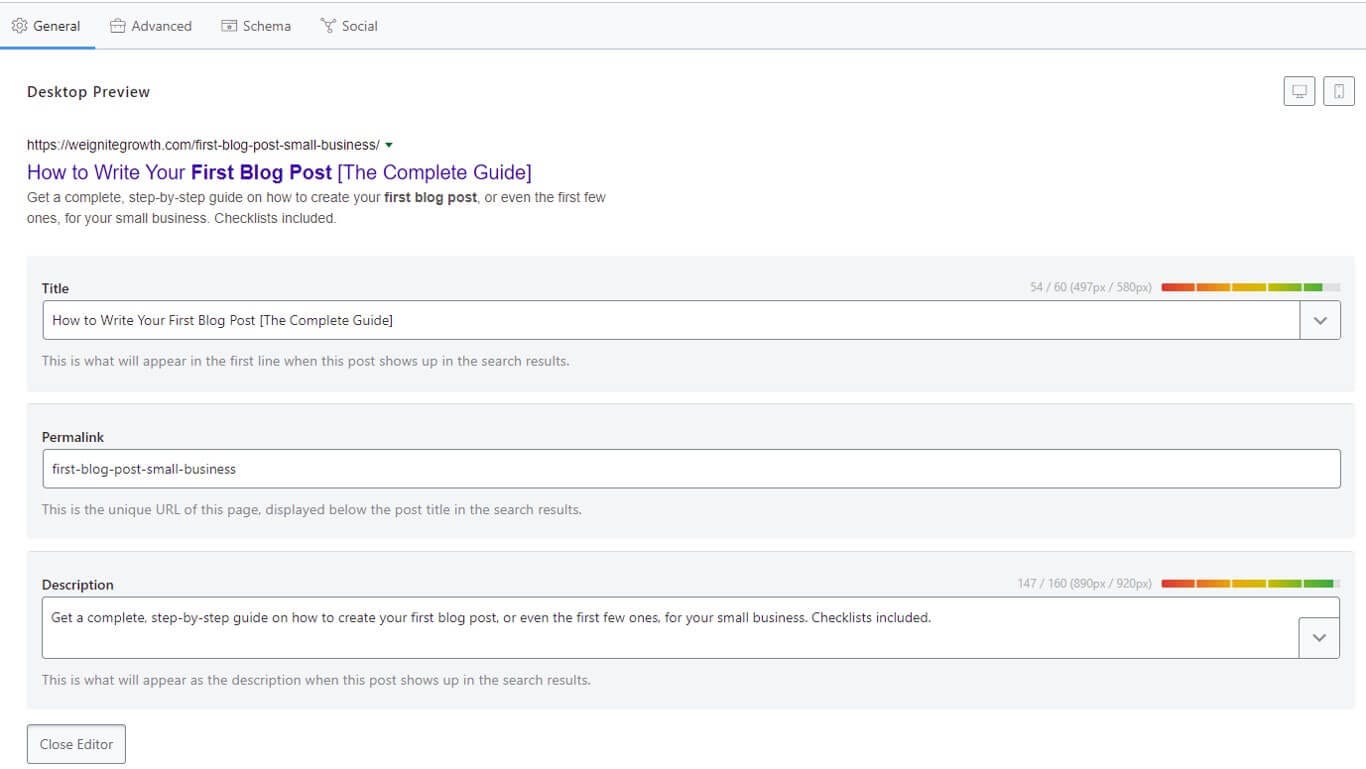
Task: Click the General settings gear icon
Action: 19,25
